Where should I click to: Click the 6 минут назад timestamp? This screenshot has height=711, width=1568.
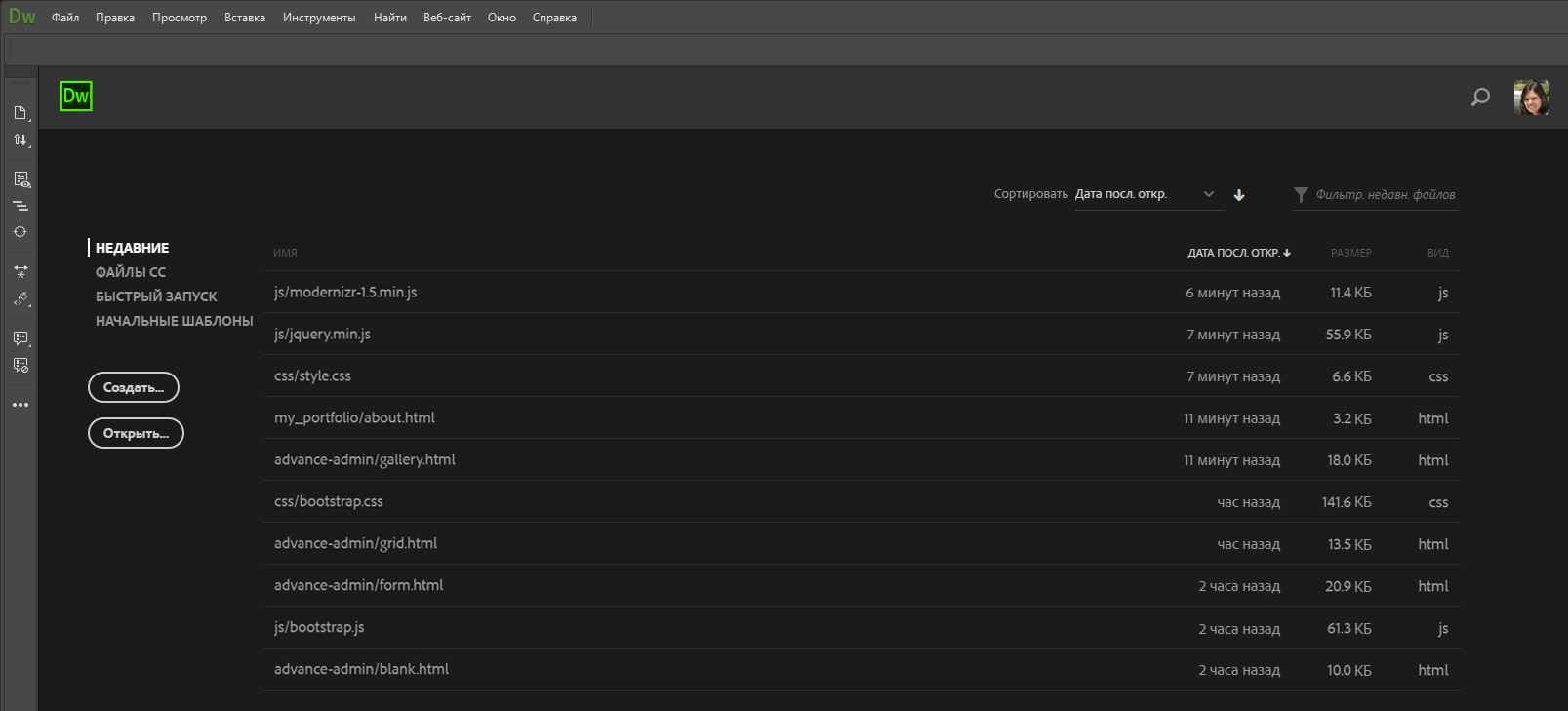pyautogui.click(x=1233, y=293)
